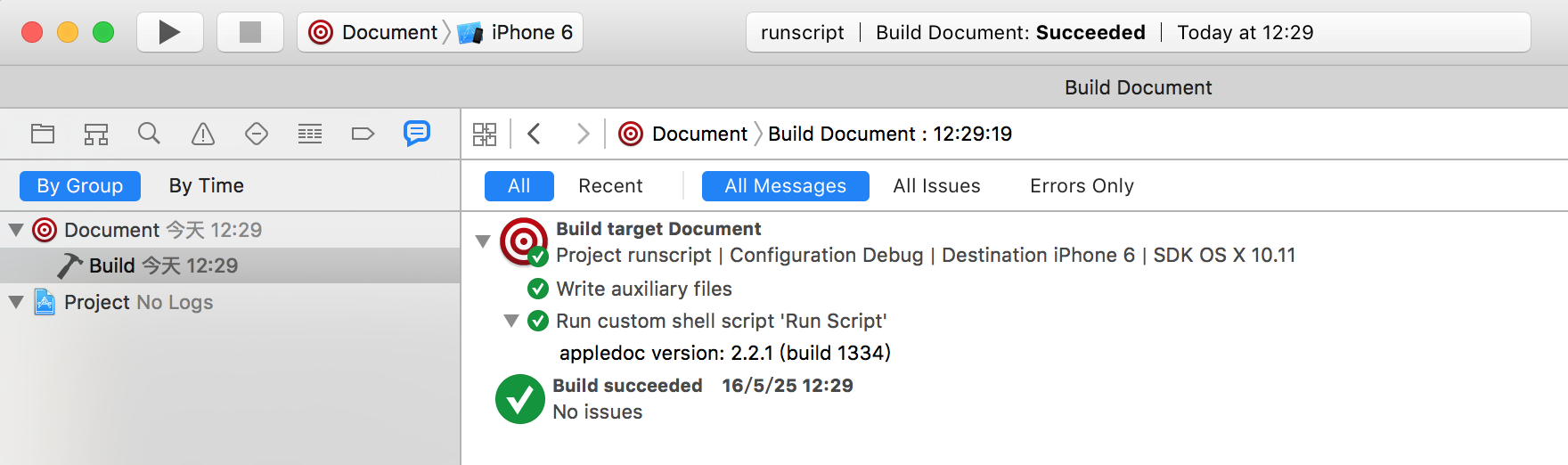The image size is (1568, 465).
Task: Select Document 今天 12:29 row
Action: 230,230
